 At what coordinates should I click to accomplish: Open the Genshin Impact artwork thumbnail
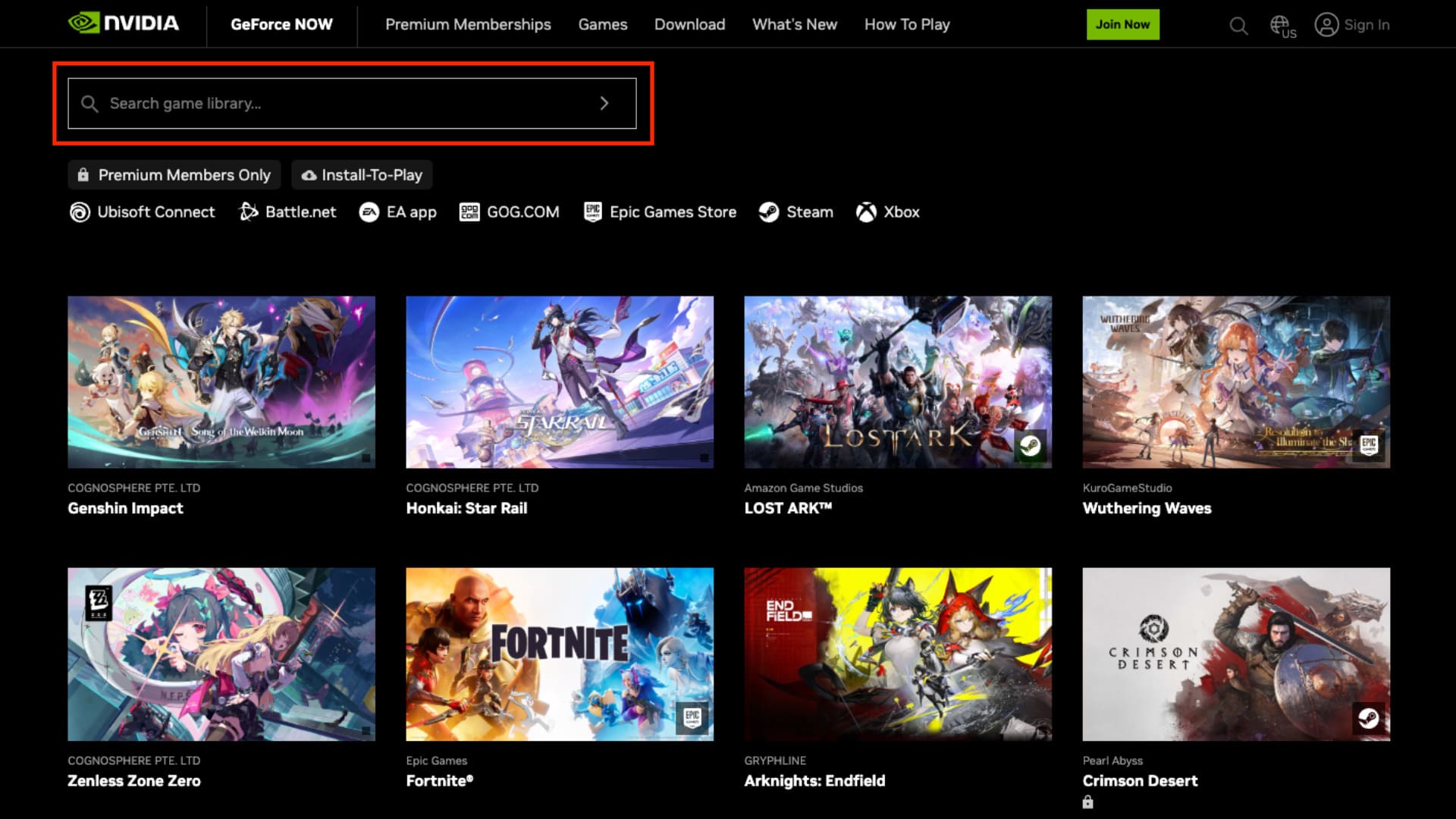[x=221, y=382]
